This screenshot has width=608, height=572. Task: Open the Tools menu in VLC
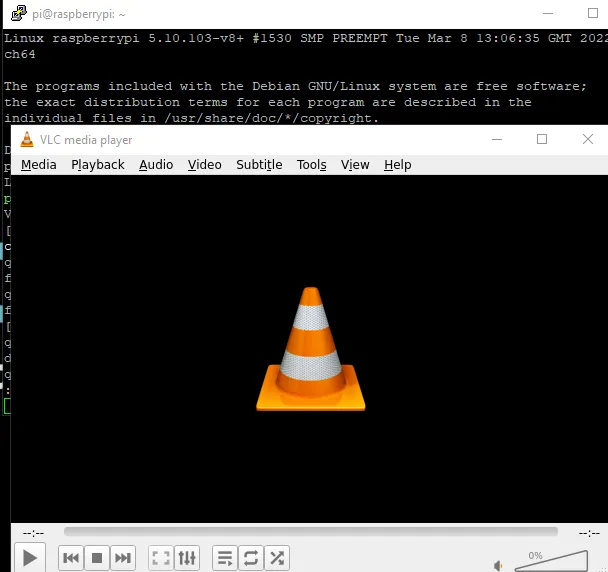click(x=311, y=165)
